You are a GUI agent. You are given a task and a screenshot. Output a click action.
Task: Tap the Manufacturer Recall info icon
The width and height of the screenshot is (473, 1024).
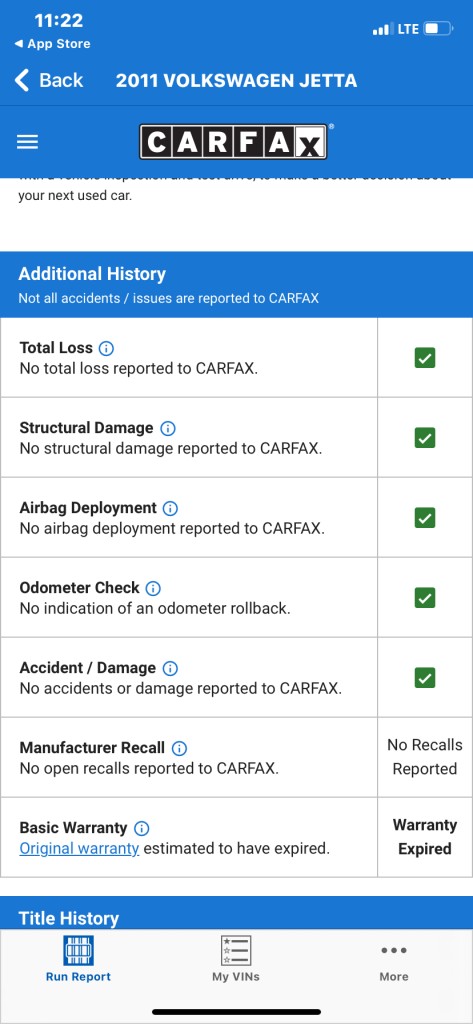tap(179, 748)
